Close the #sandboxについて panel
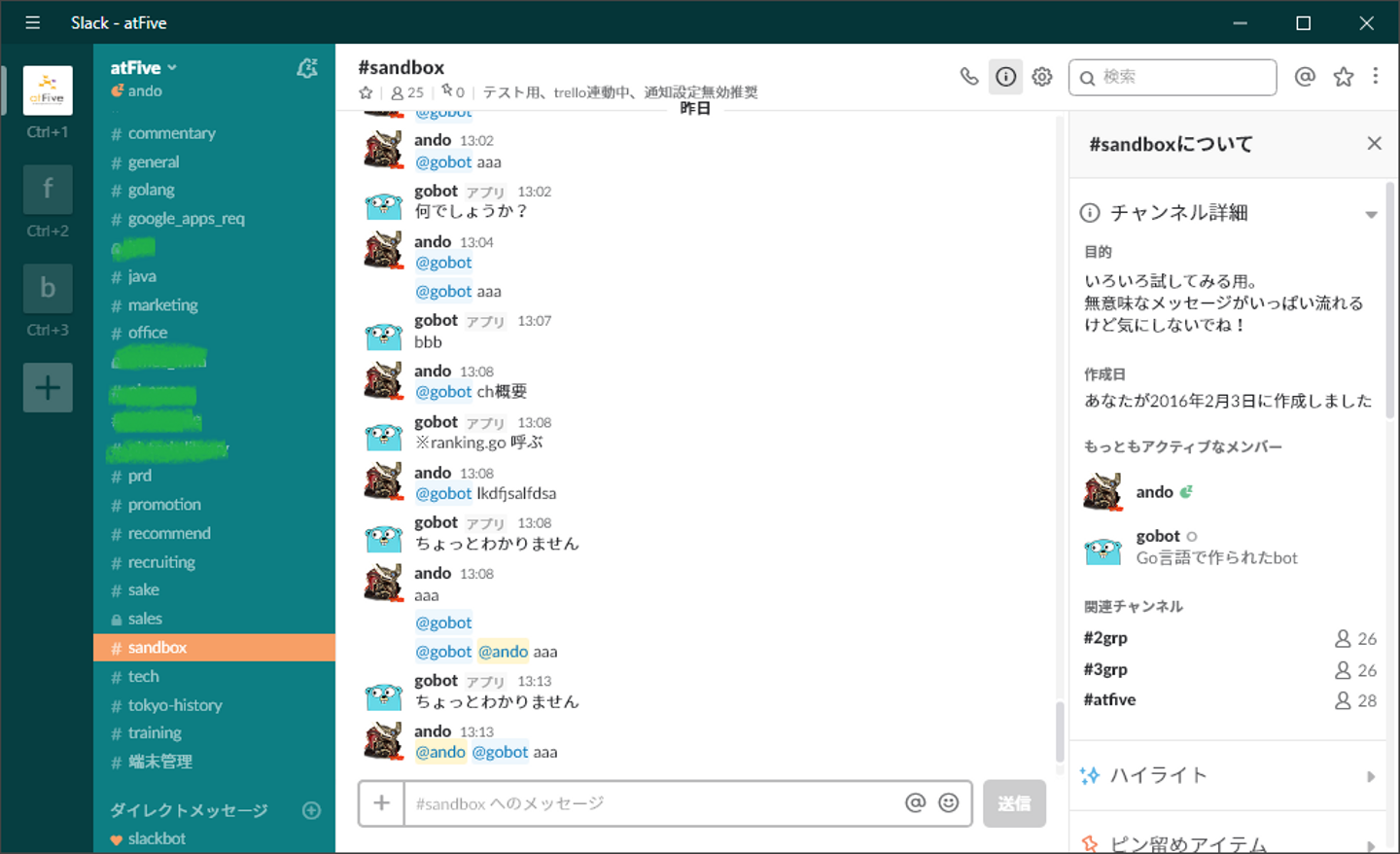 pos(1374,143)
